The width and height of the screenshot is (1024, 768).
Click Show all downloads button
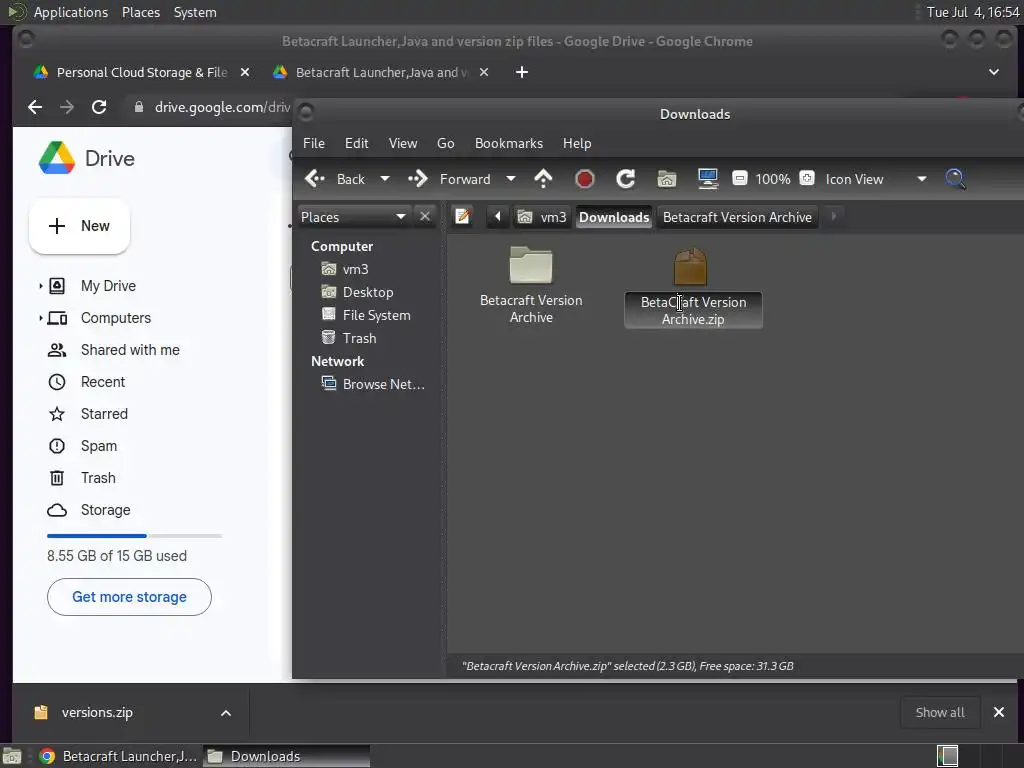(x=940, y=712)
